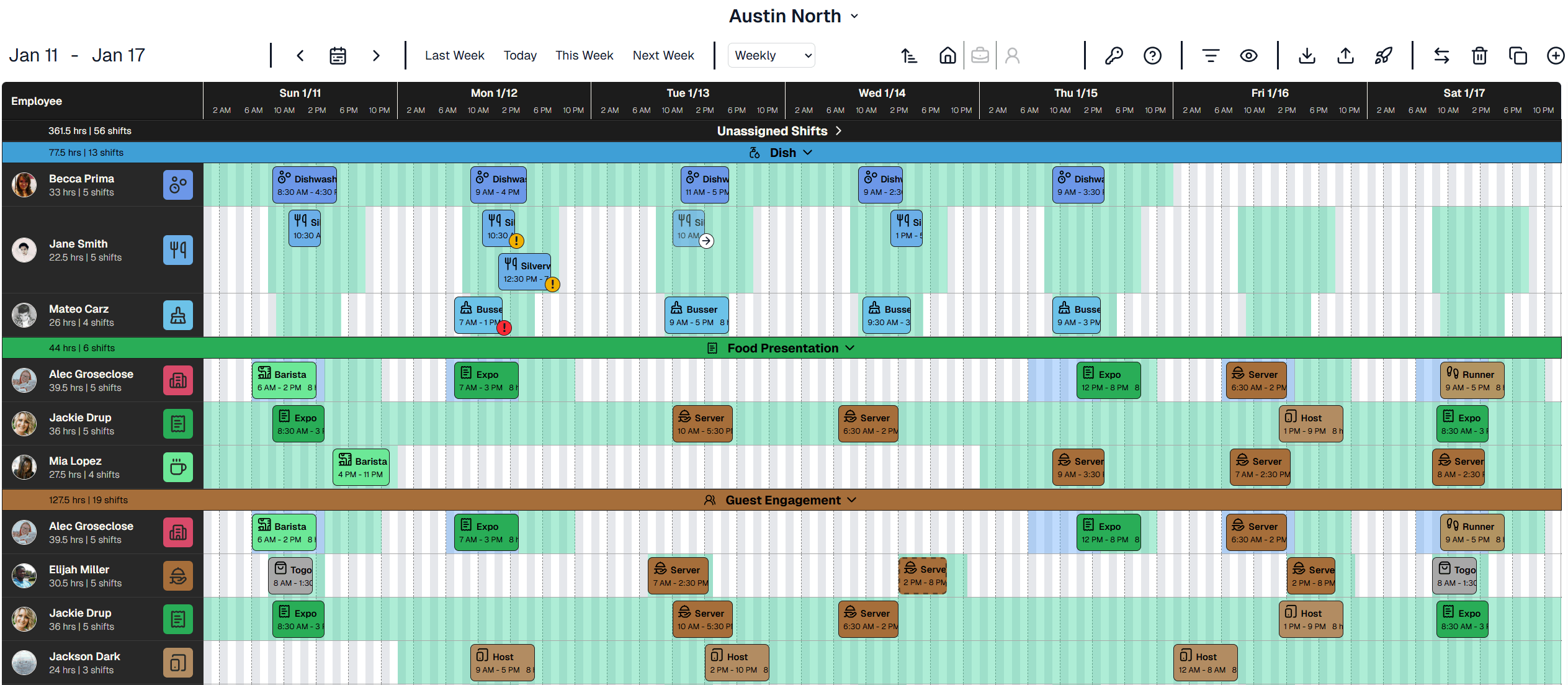Image resolution: width=1568 pixels, height=685 pixels.
Task: Click the key icon
Action: (x=1114, y=56)
